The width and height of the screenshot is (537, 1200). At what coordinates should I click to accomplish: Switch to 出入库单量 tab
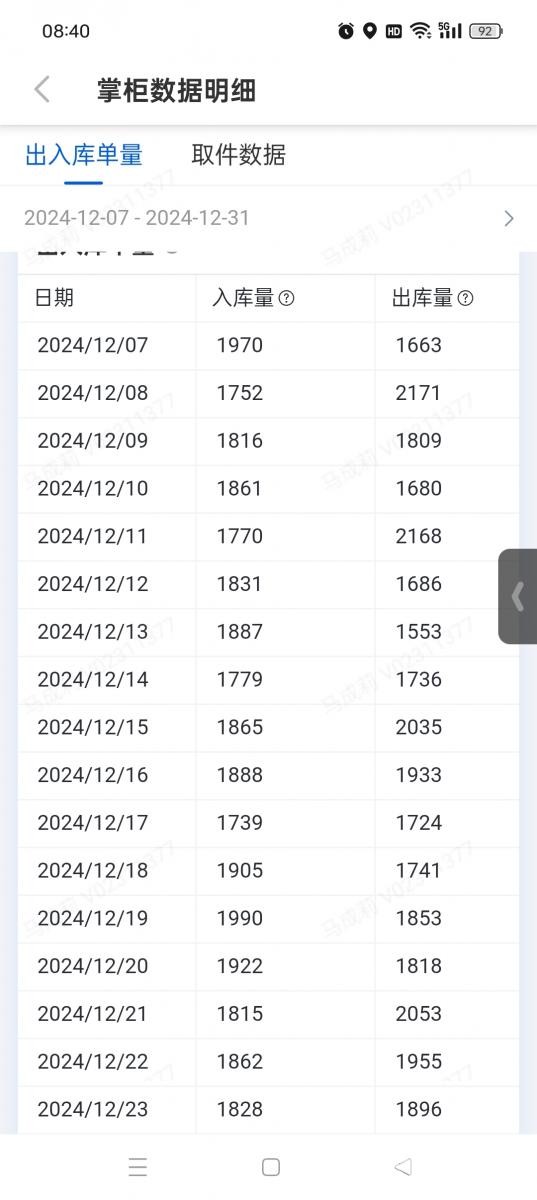pyautogui.click(x=84, y=155)
